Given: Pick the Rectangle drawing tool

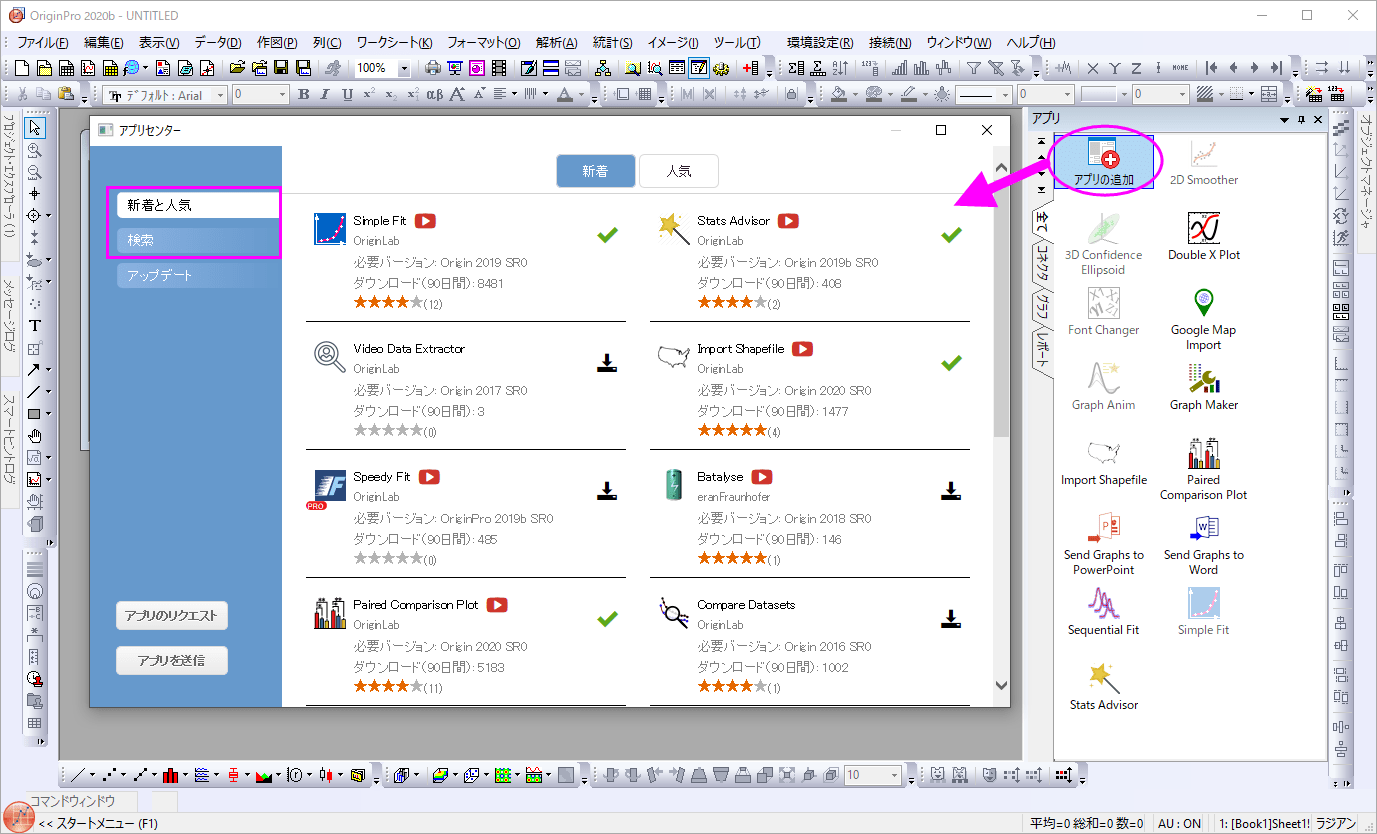Looking at the screenshot, I should pos(34,413).
